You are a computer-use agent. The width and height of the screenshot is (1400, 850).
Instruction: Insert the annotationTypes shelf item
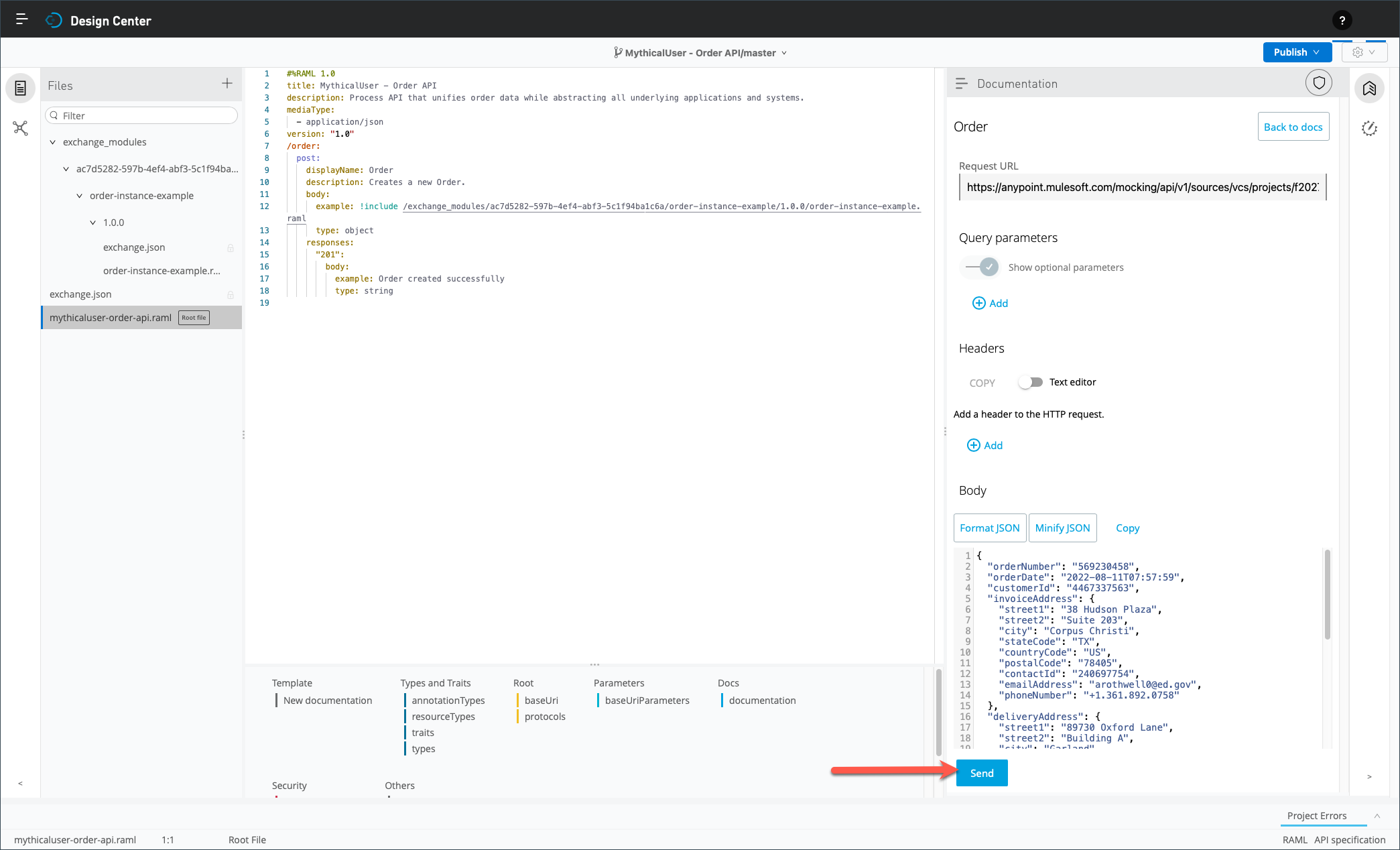point(448,700)
